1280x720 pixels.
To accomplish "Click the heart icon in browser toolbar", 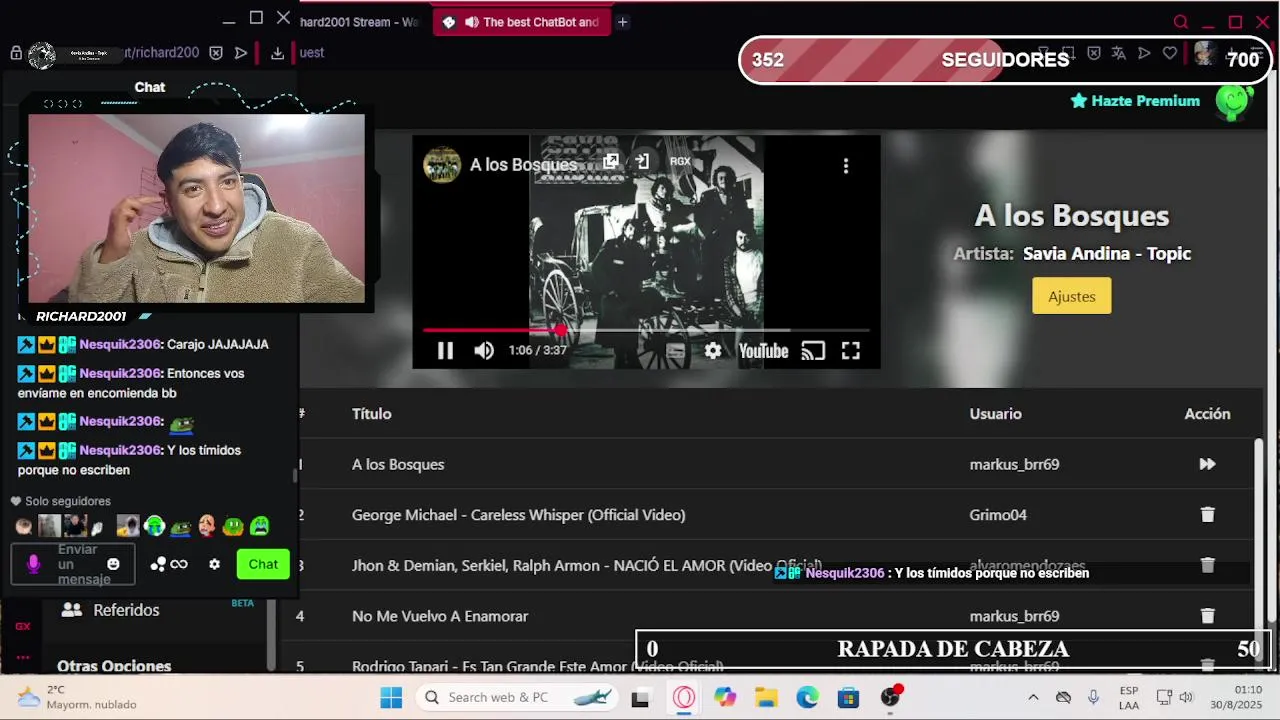I will 1170,53.
